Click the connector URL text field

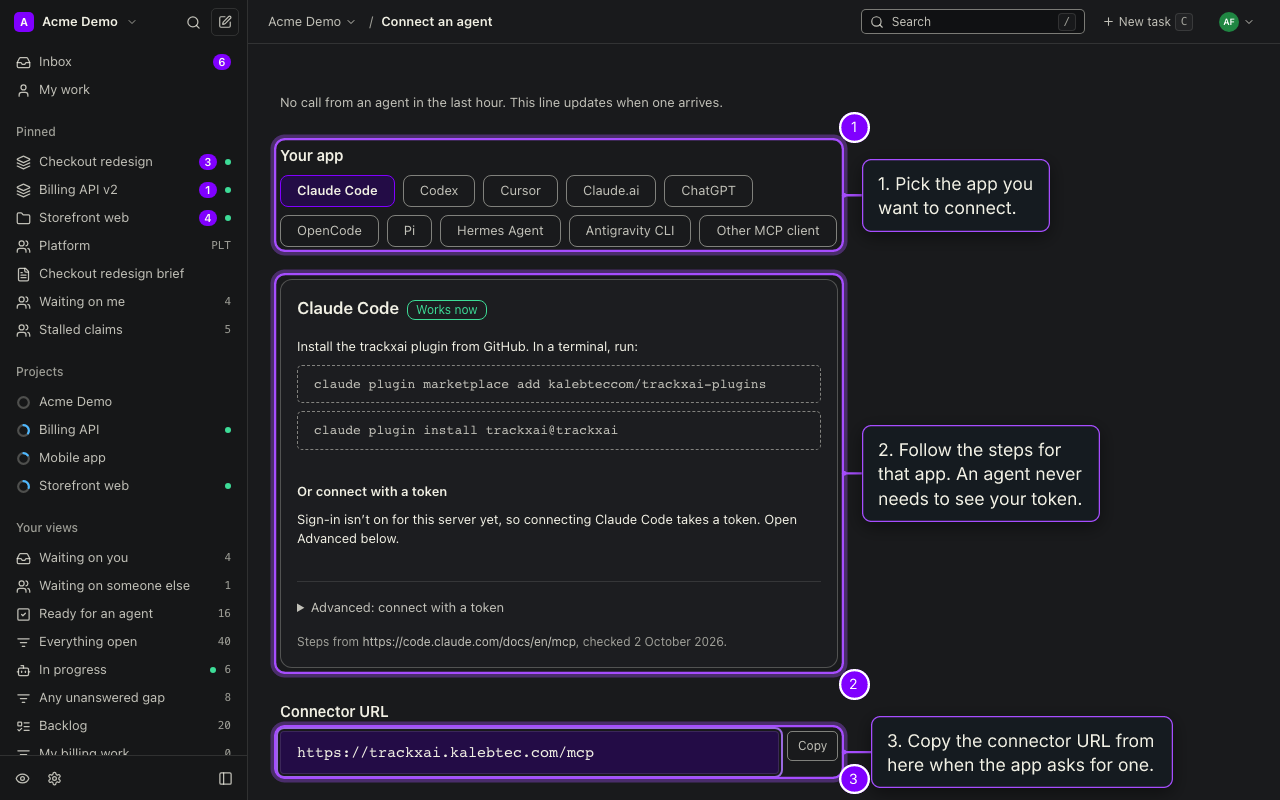pyautogui.click(x=530, y=753)
